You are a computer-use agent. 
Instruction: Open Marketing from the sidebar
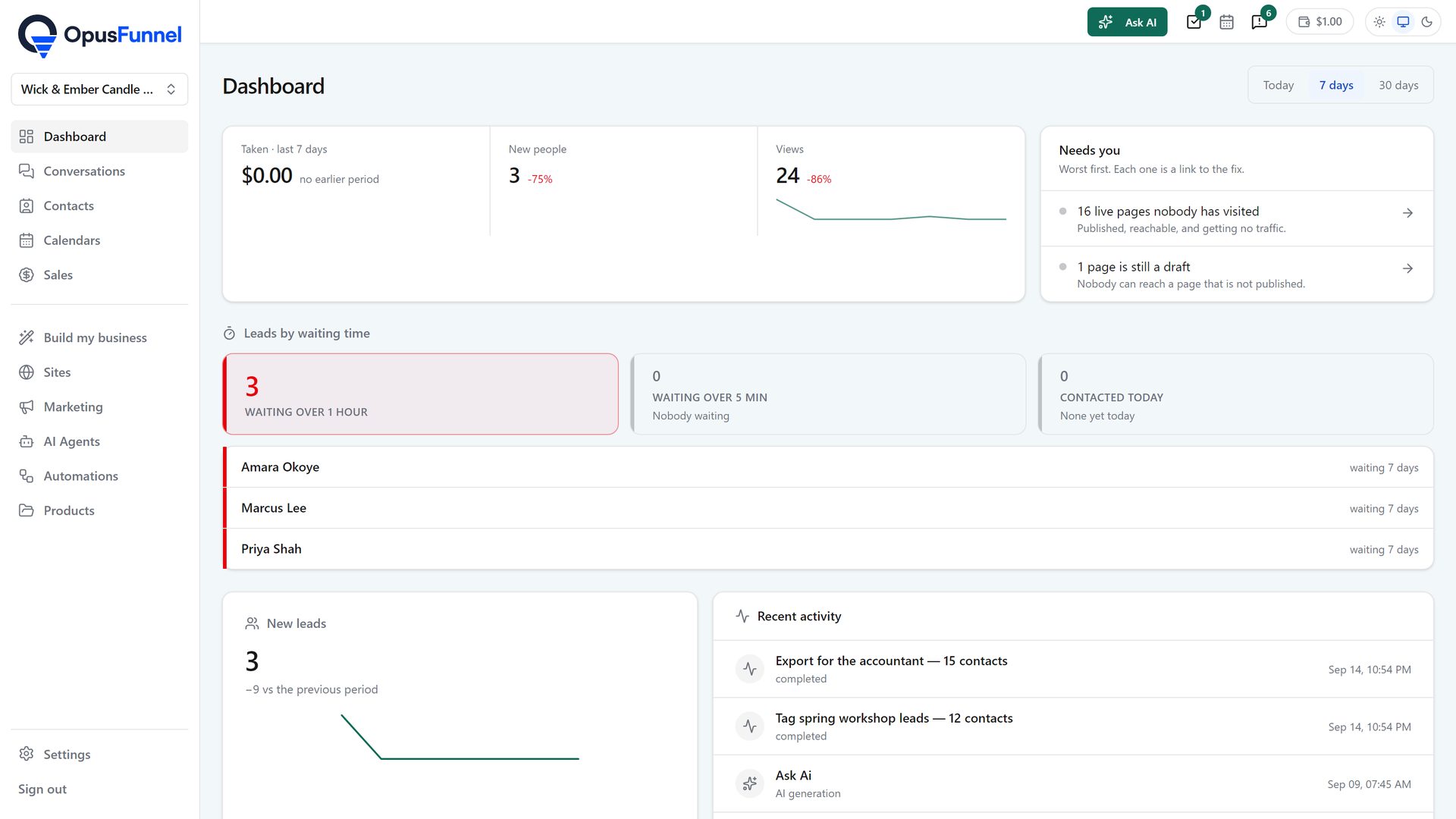(x=99, y=407)
